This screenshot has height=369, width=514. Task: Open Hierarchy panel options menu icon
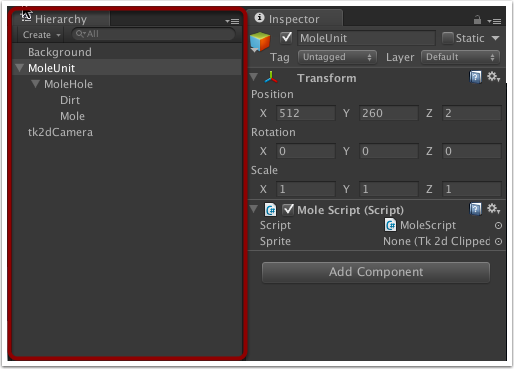click(x=232, y=21)
